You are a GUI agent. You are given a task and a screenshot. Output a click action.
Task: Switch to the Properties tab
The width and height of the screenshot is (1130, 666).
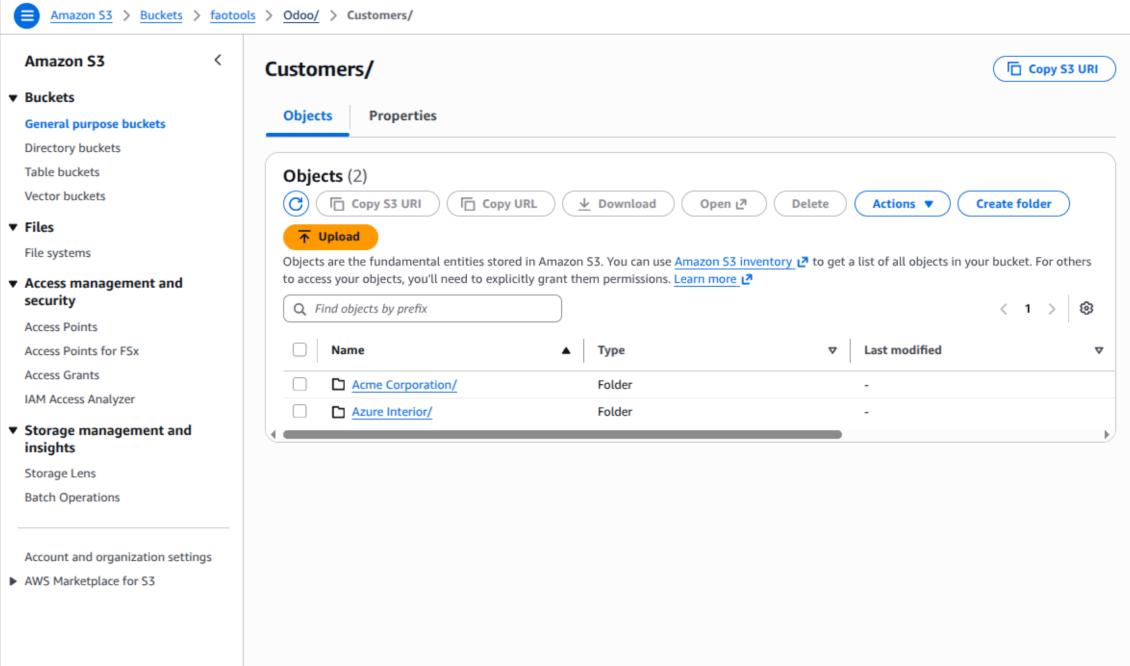coord(403,116)
